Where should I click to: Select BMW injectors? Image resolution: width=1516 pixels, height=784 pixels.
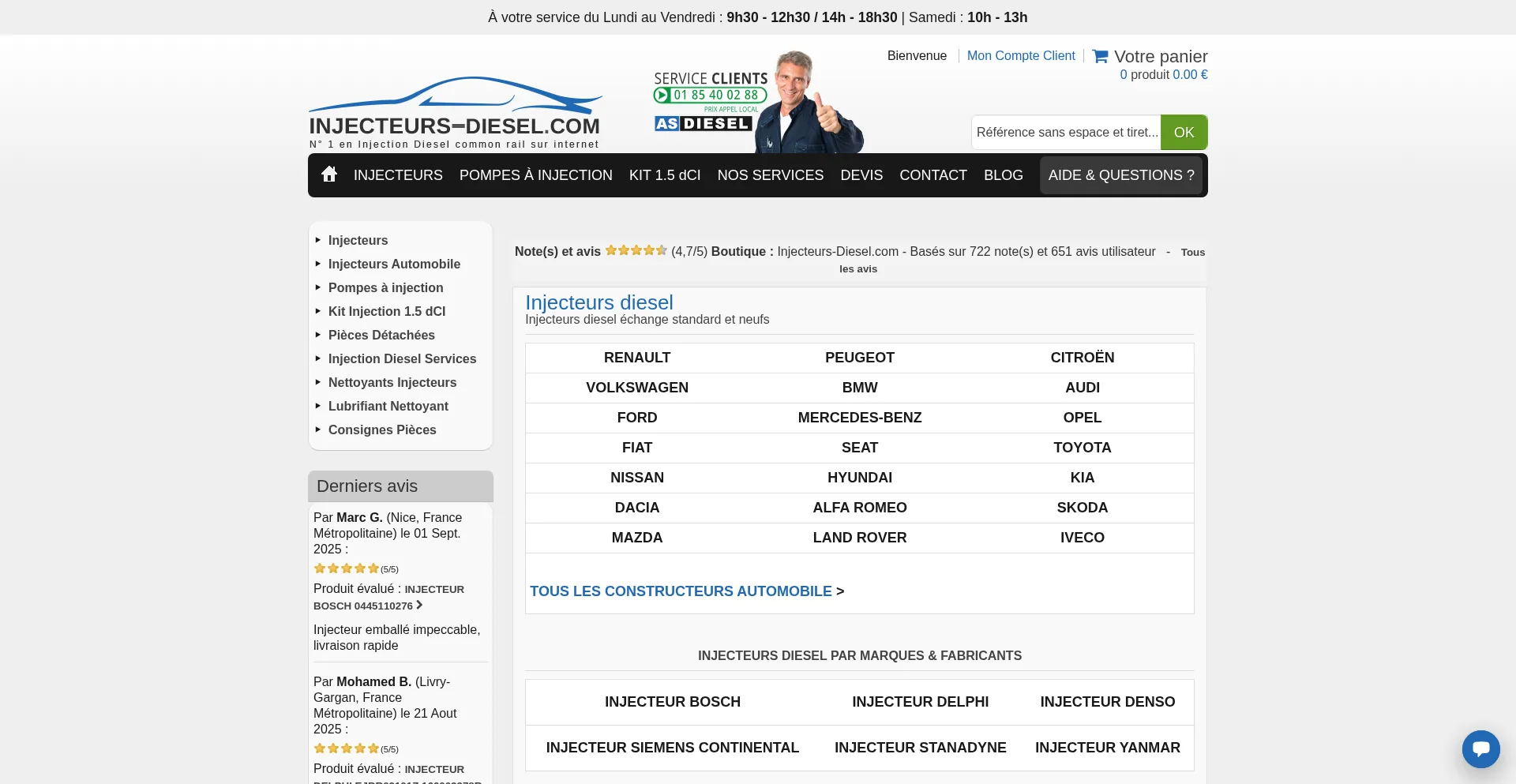click(x=860, y=388)
